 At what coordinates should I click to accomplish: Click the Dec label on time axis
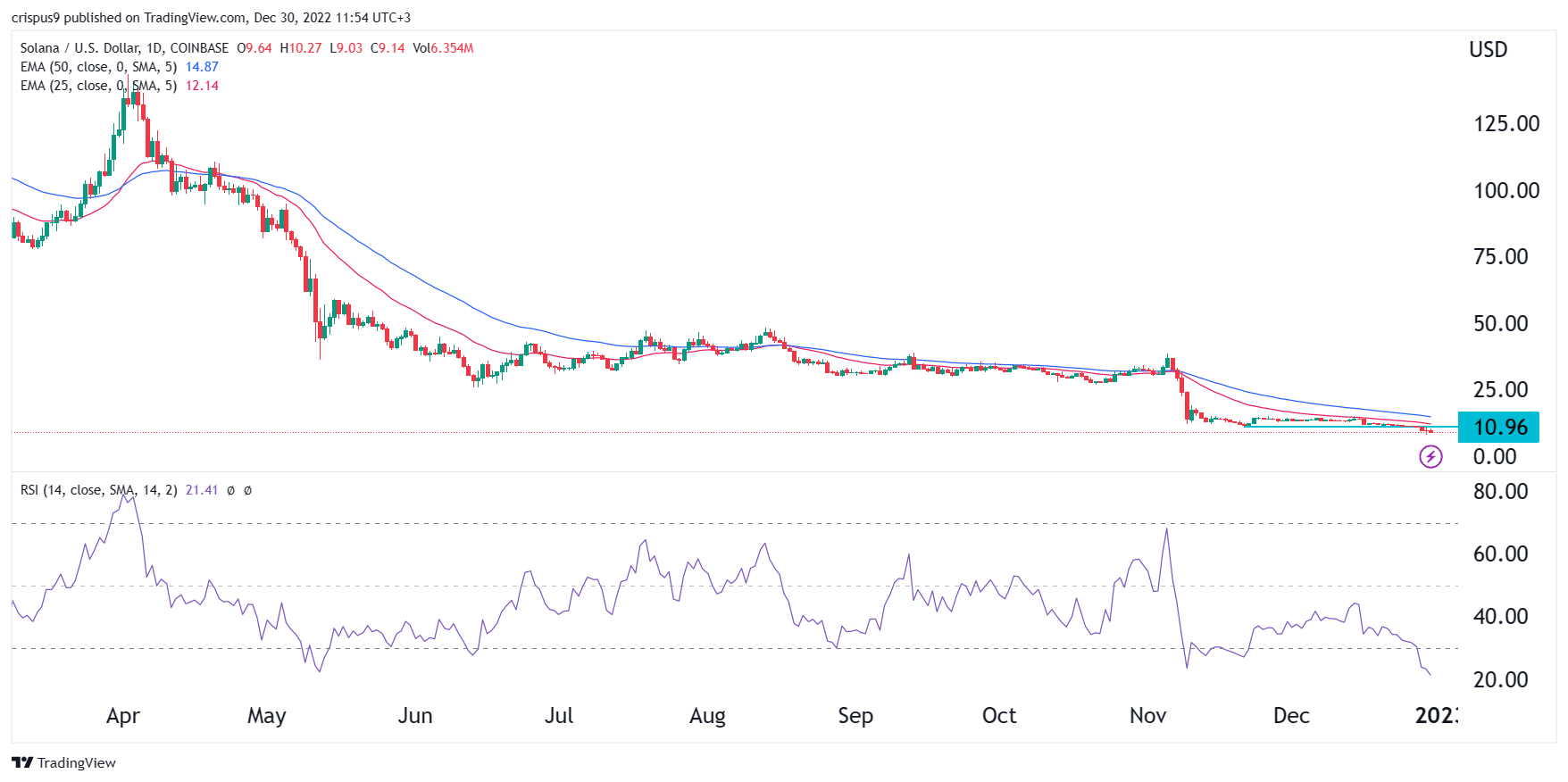click(x=1291, y=716)
